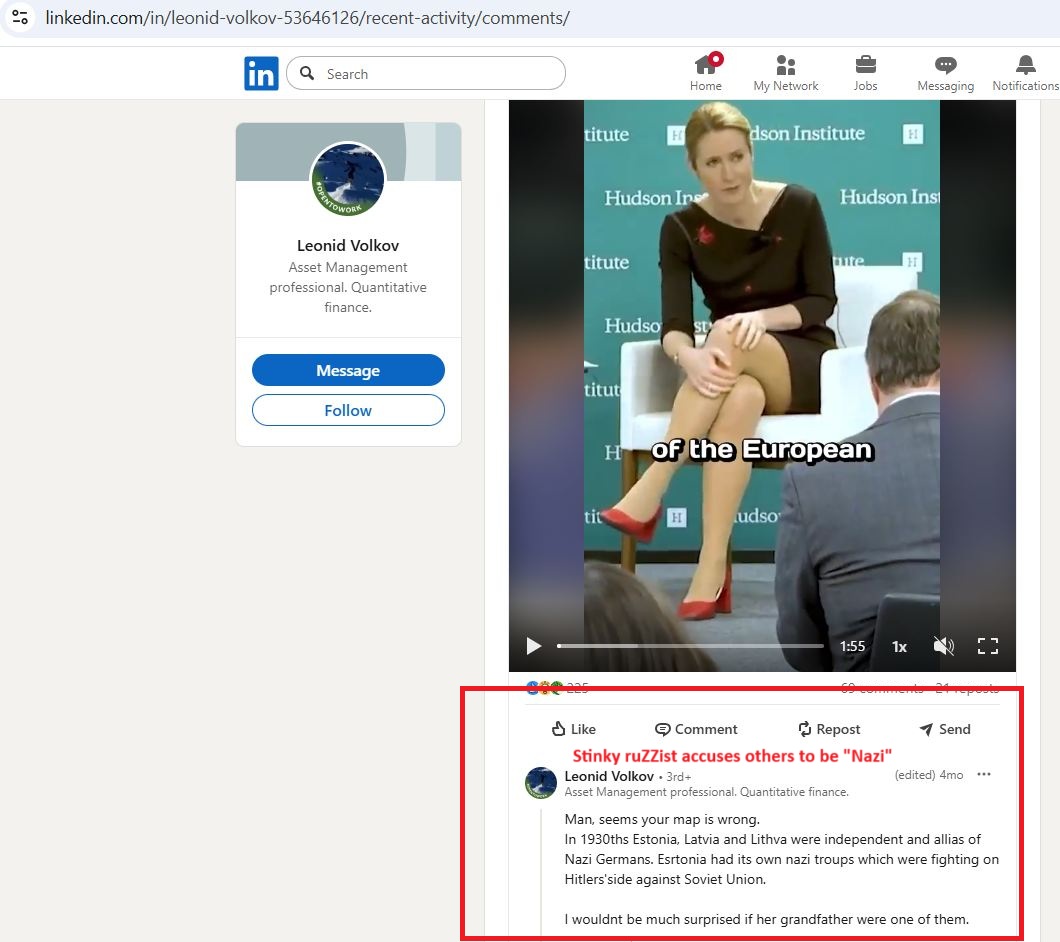
Task: Open Notifications bell icon
Action: pyautogui.click(x=1025, y=66)
